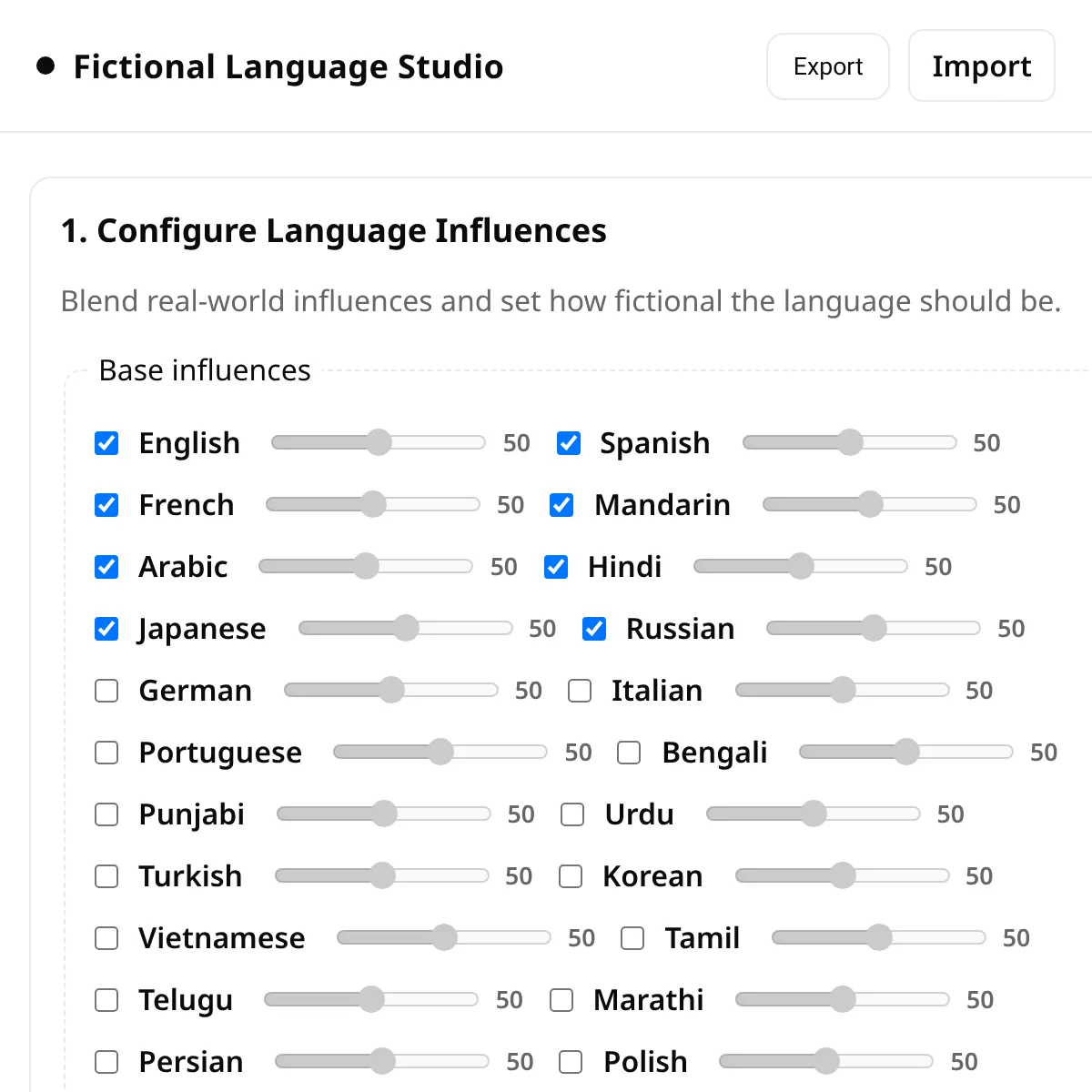This screenshot has width=1092, height=1092.
Task: Click the Turkish influence slider
Action: (x=382, y=875)
